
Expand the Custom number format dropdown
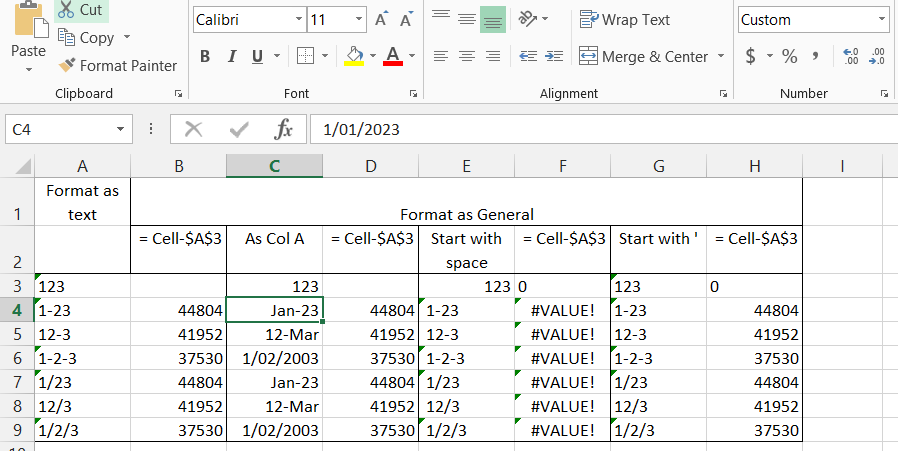880,20
